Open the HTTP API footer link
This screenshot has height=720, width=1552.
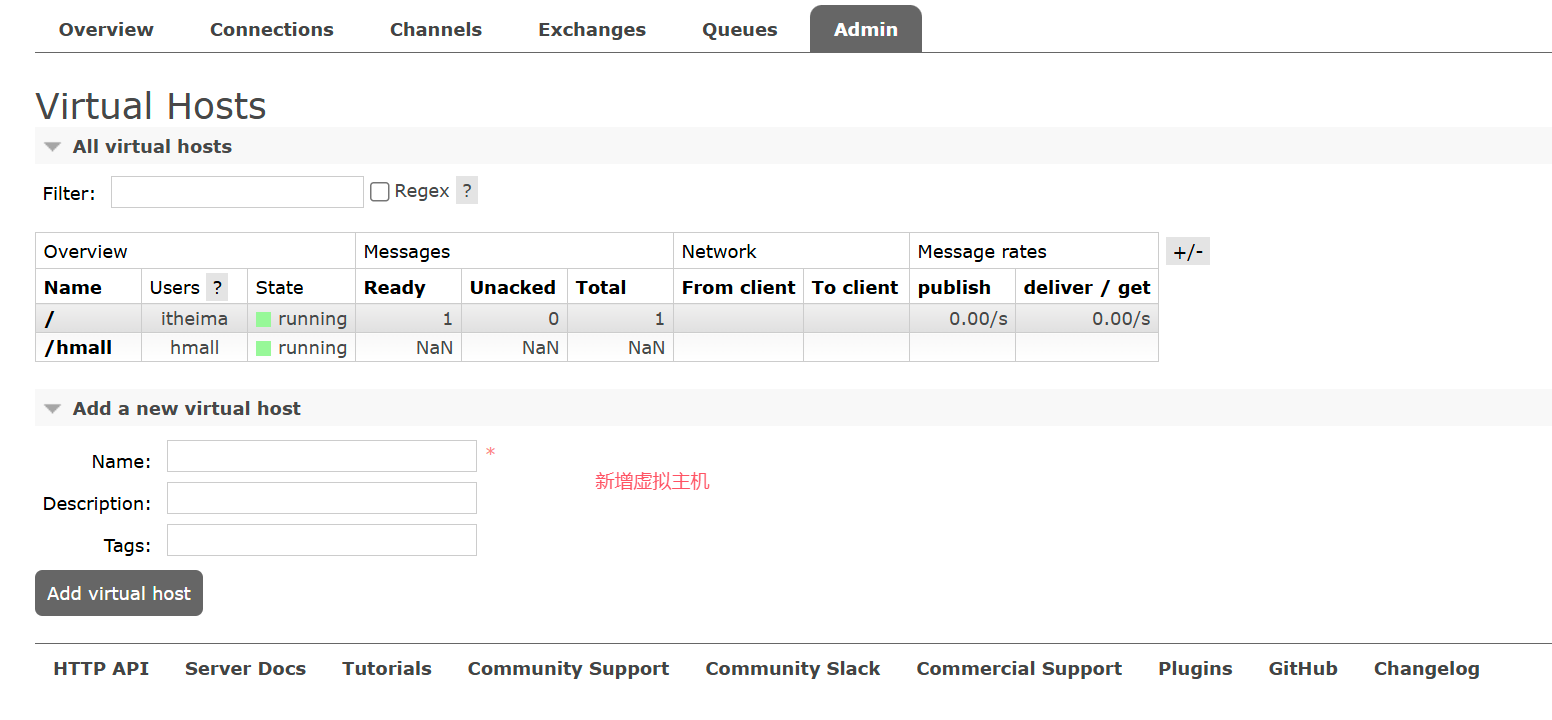(x=101, y=669)
